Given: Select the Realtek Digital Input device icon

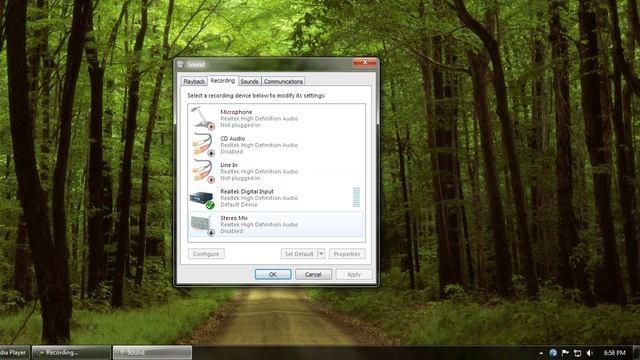Looking at the screenshot, I should (x=202, y=200).
